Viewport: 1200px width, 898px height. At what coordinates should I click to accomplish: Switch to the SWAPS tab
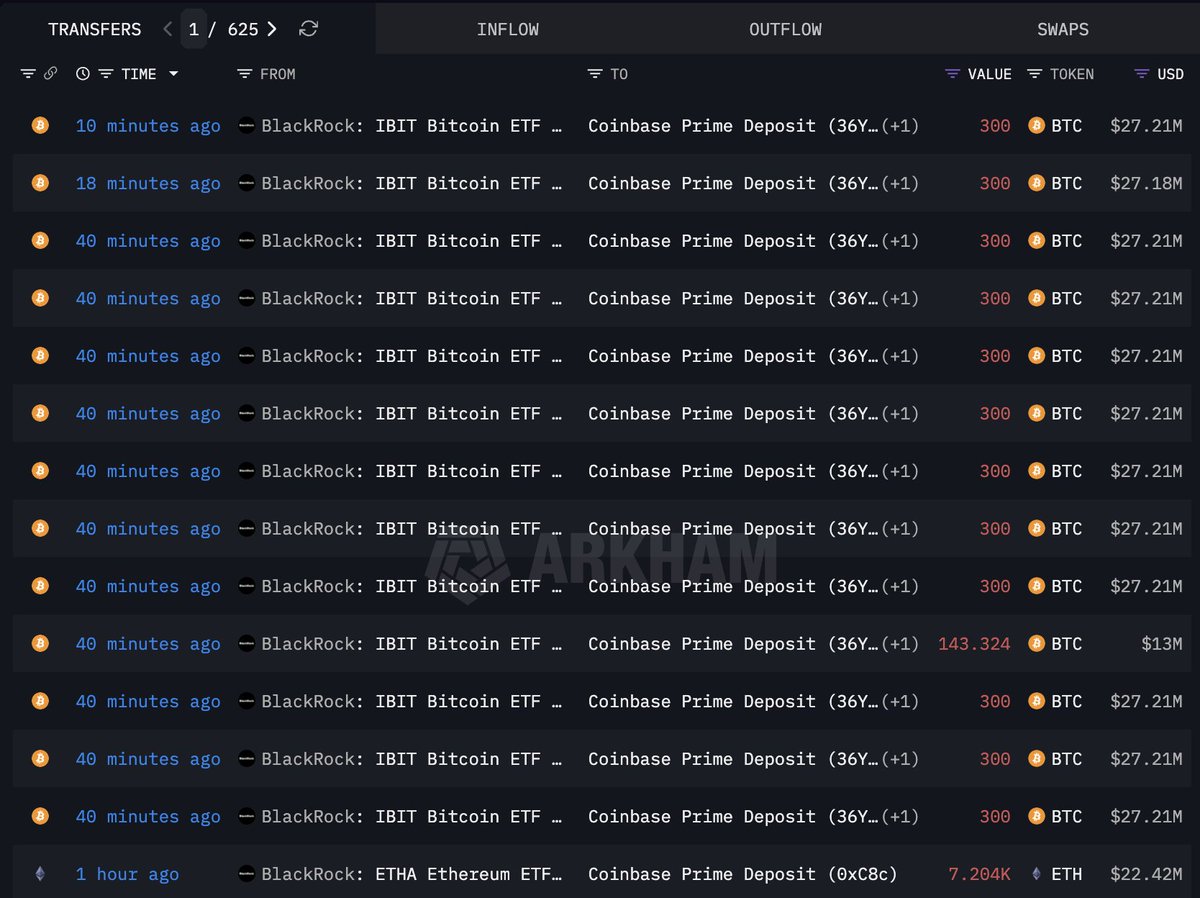point(1062,29)
